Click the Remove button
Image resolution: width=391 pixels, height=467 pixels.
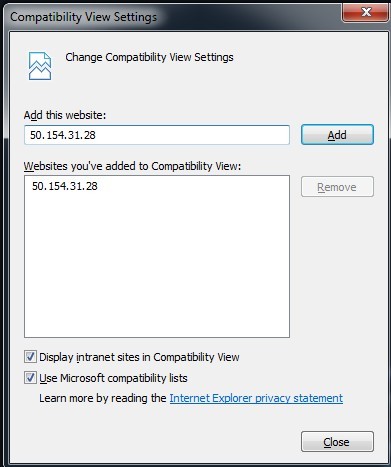337,187
